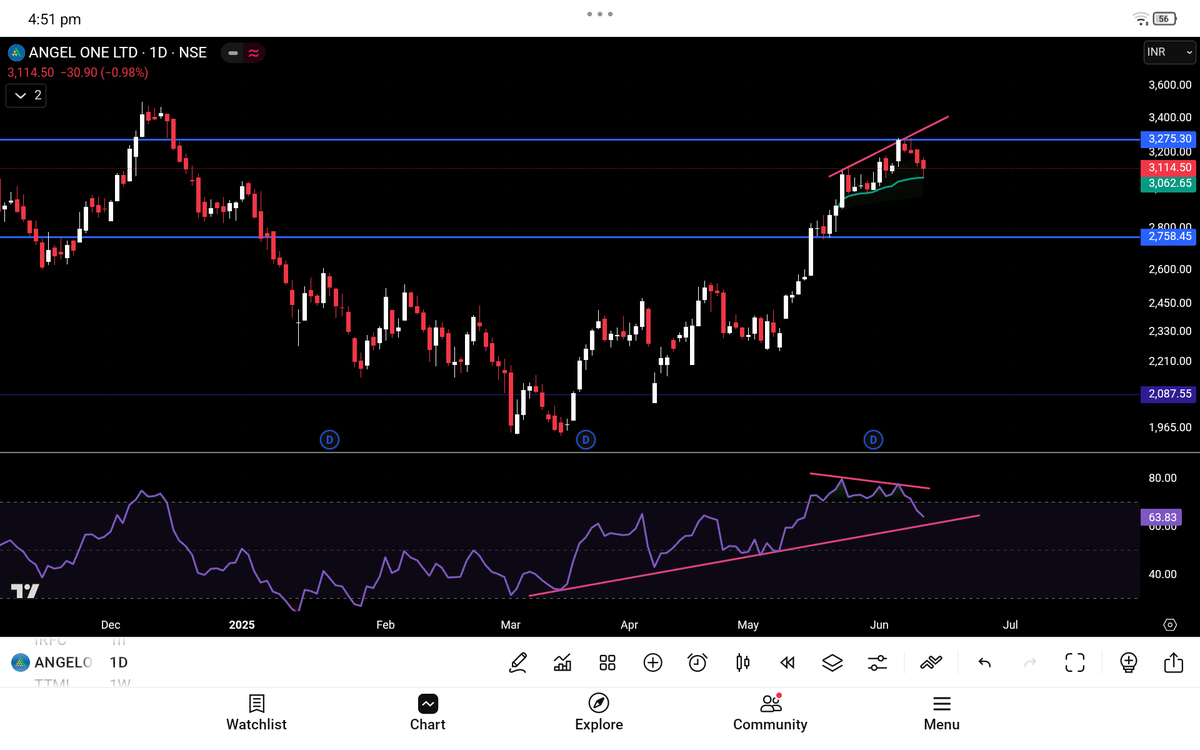
Task: Tap the 3,114.50 −30.90 price change line
Action: 77,73
